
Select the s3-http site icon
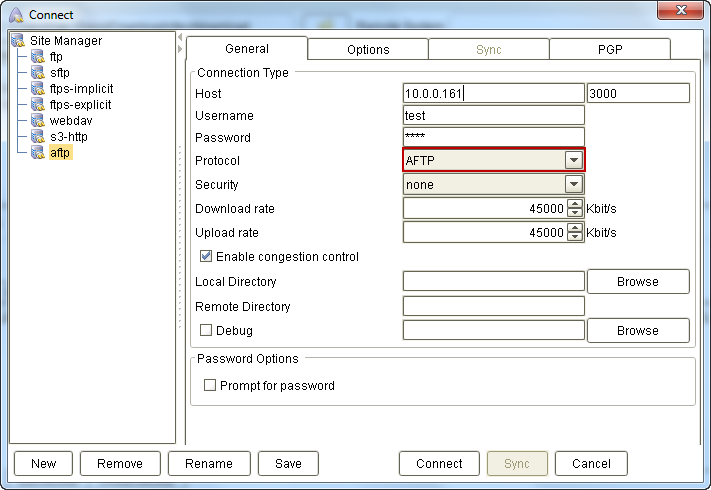click(x=39, y=137)
